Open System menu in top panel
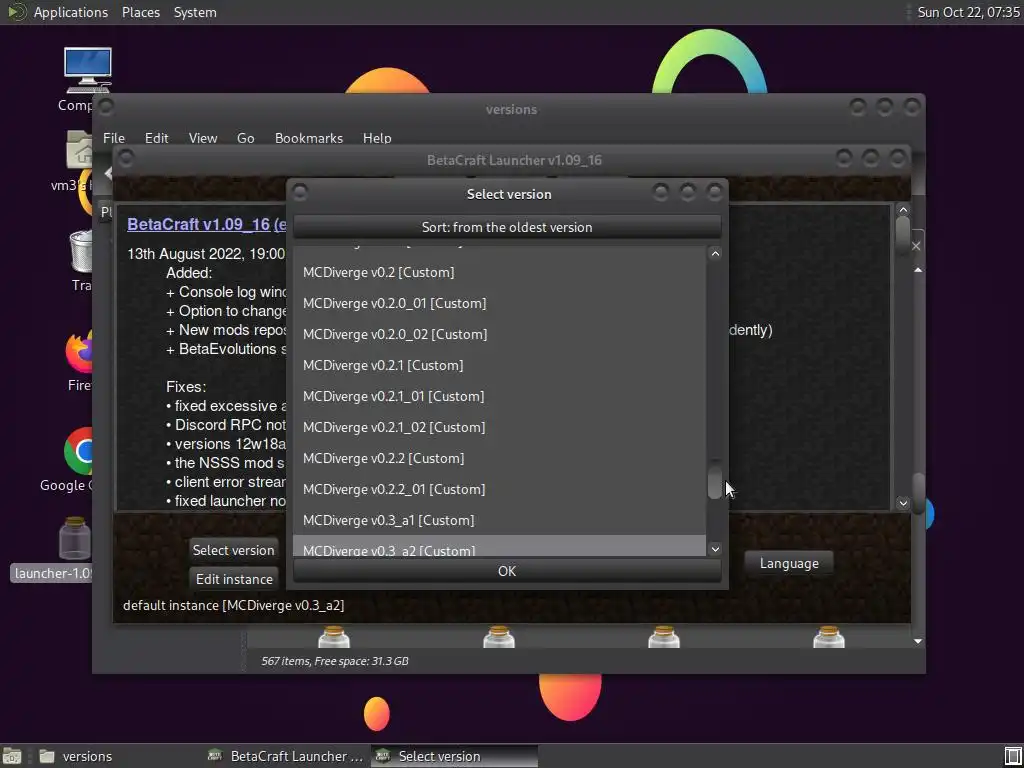Viewport: 1024px width, 768px height. 195,12
